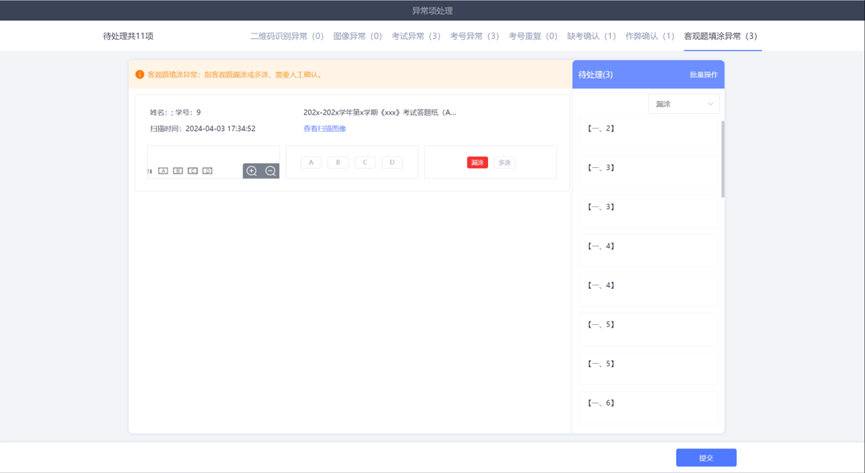Click the blue 提交 button

click(706, 458)
